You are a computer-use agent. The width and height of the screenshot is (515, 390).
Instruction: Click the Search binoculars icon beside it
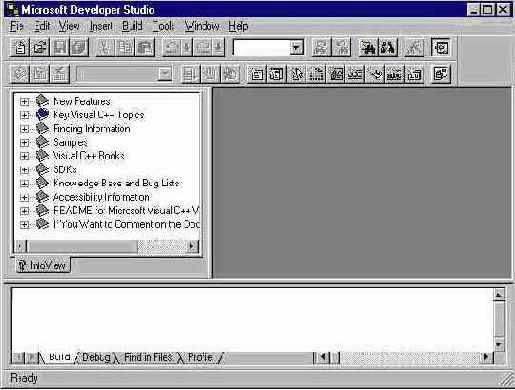(388, 47)
